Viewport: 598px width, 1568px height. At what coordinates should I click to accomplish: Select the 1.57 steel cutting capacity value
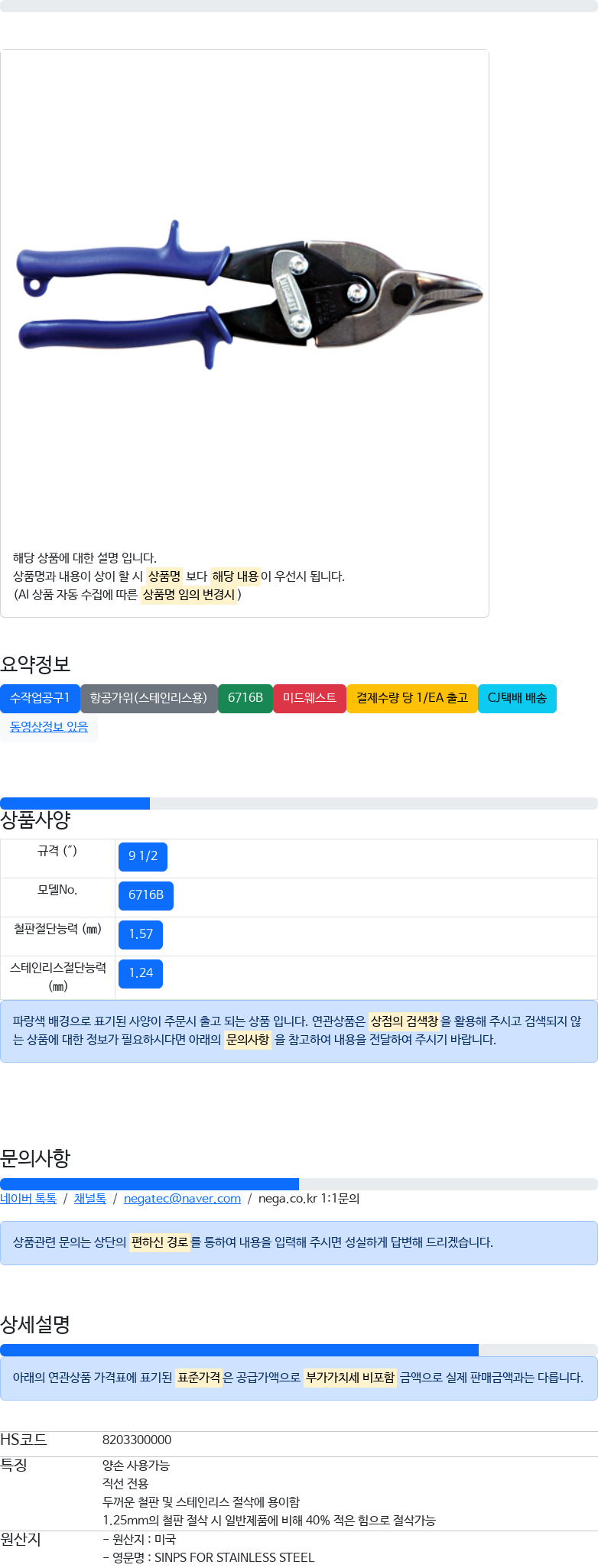pos(141,934)
